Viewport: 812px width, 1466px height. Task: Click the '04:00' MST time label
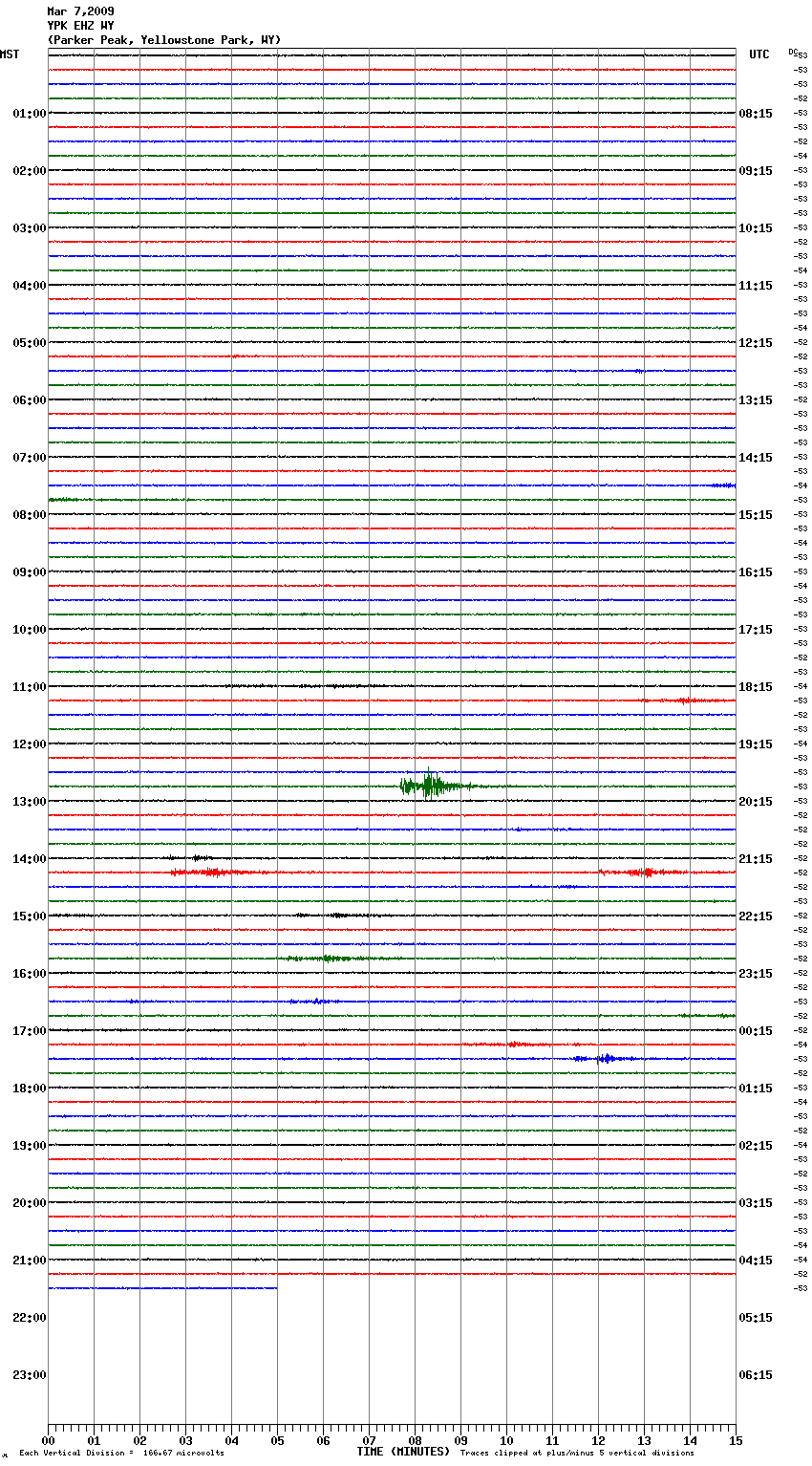[30, 286]
